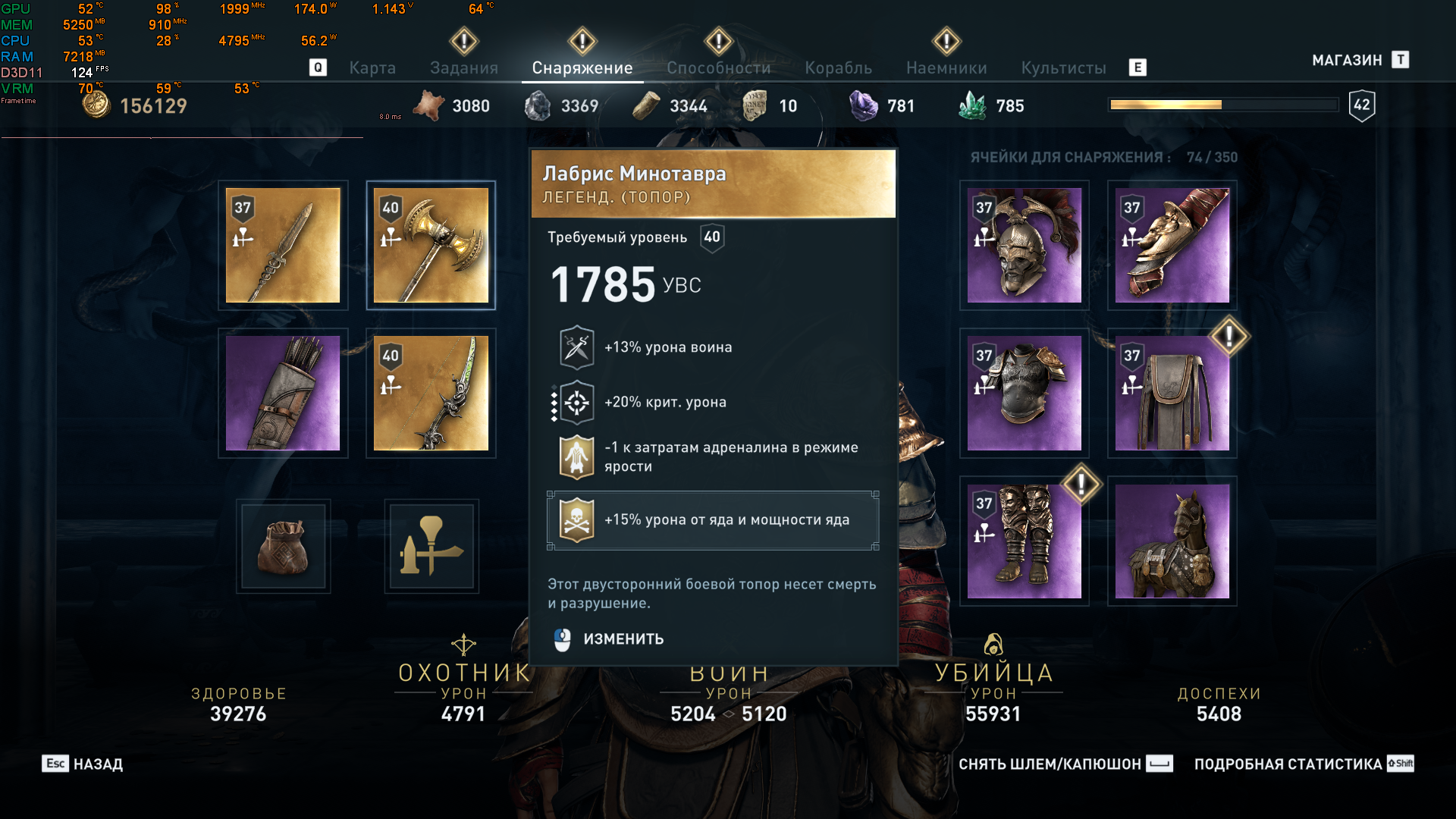
Task: Select the poison damage engraving row
Action: (713, 520)
